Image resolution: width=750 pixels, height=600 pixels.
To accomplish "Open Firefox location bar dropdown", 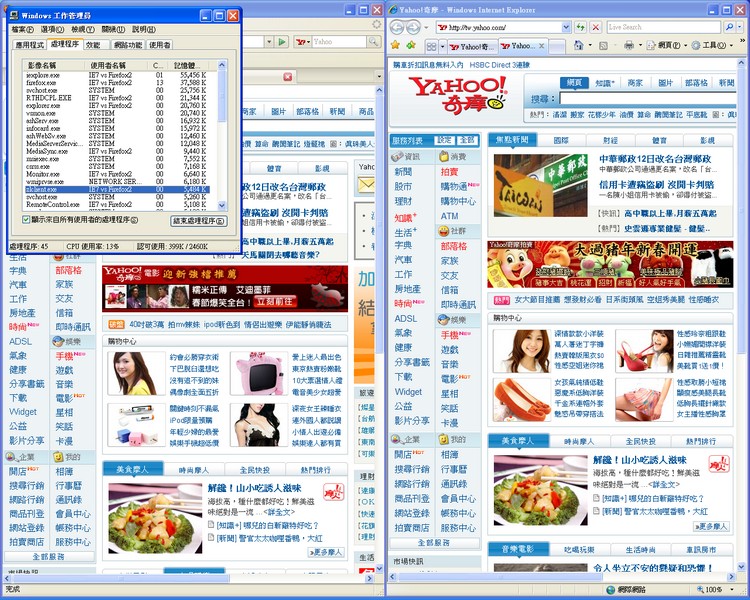I will [x=269, y=42].
